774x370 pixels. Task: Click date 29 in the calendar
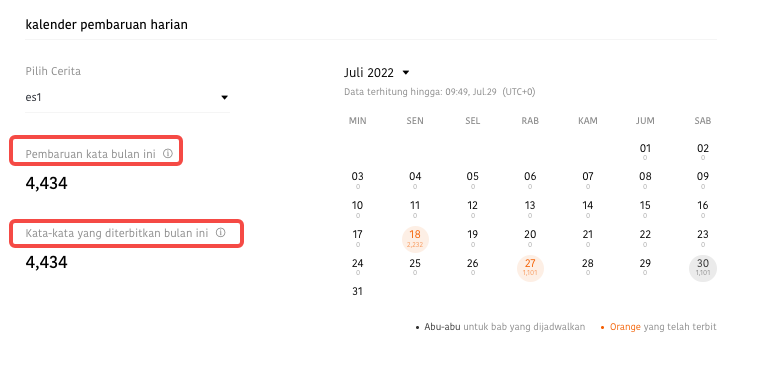[645, 266]
